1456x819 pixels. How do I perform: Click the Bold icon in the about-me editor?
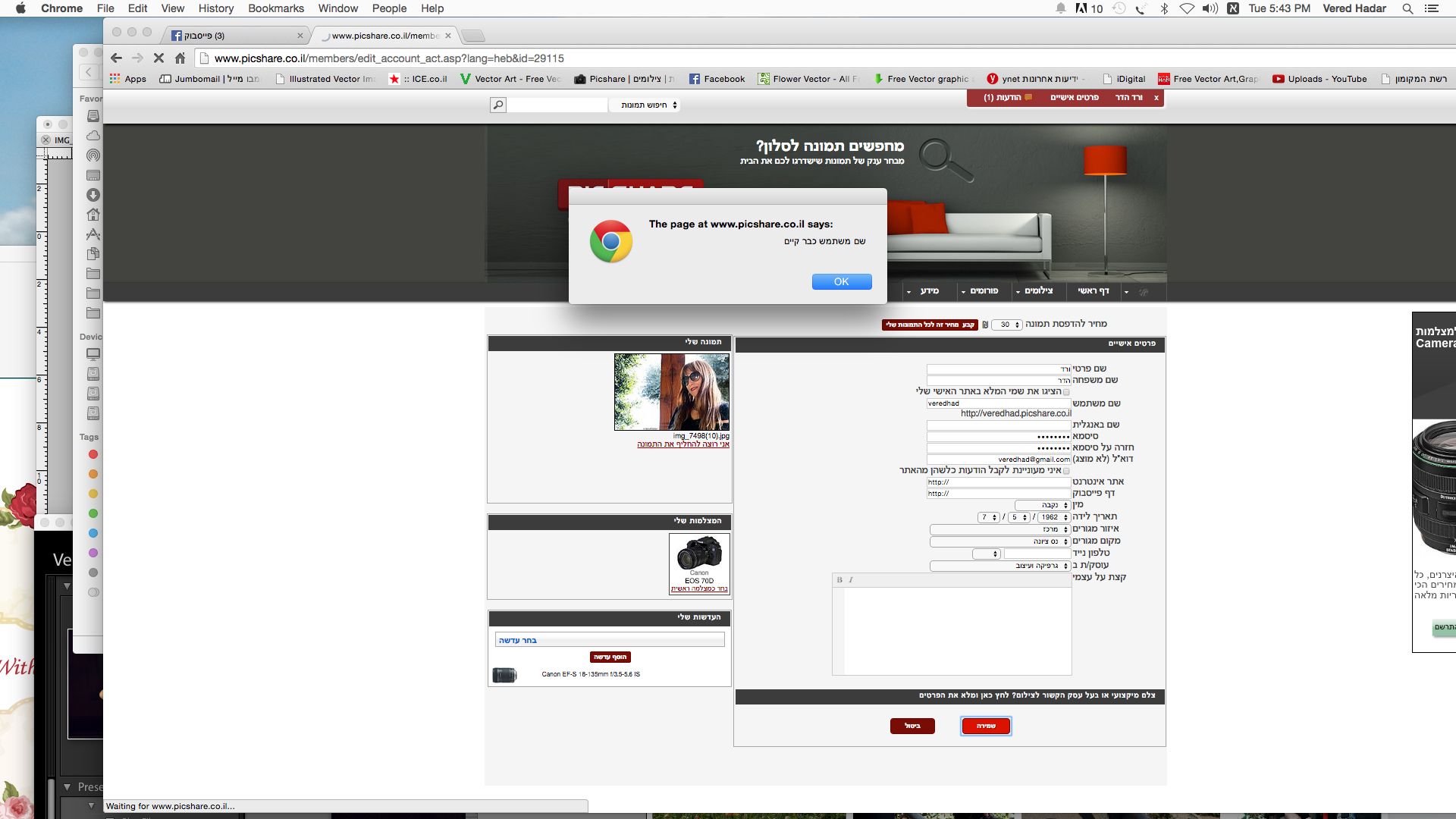(x=839, y=579)
